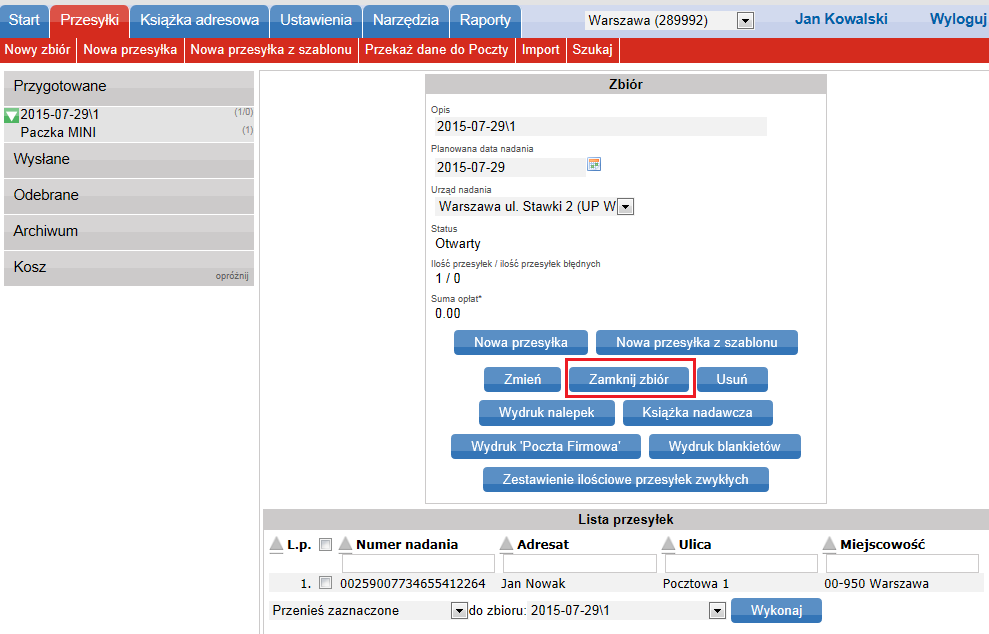The width and height of the screenshot is (989, 634).
Task: Open the Przenieś zaznaczone action dropdown
Action: 459,611
